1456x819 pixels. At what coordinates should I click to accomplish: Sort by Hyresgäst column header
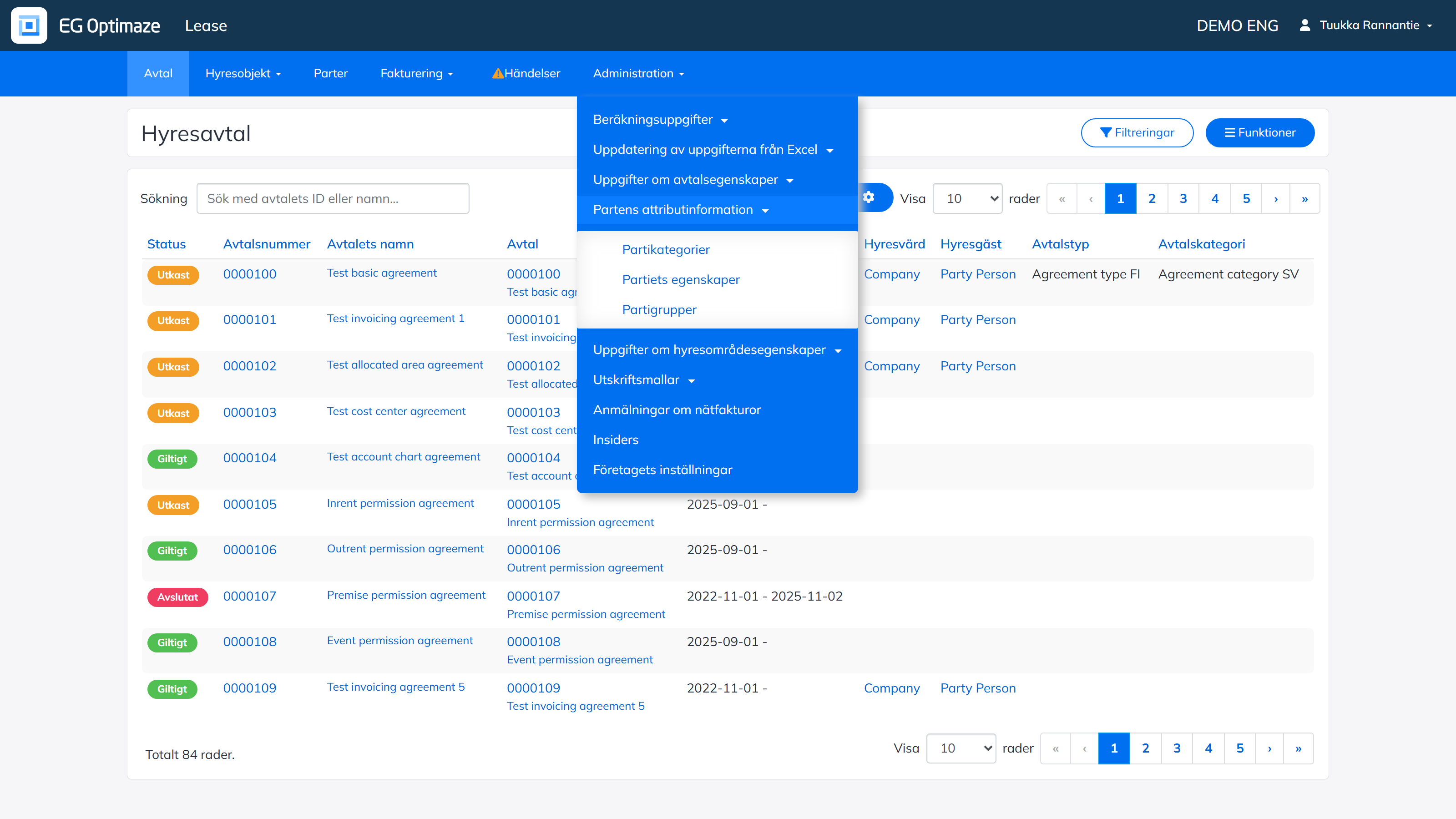[x=971, y=244]
